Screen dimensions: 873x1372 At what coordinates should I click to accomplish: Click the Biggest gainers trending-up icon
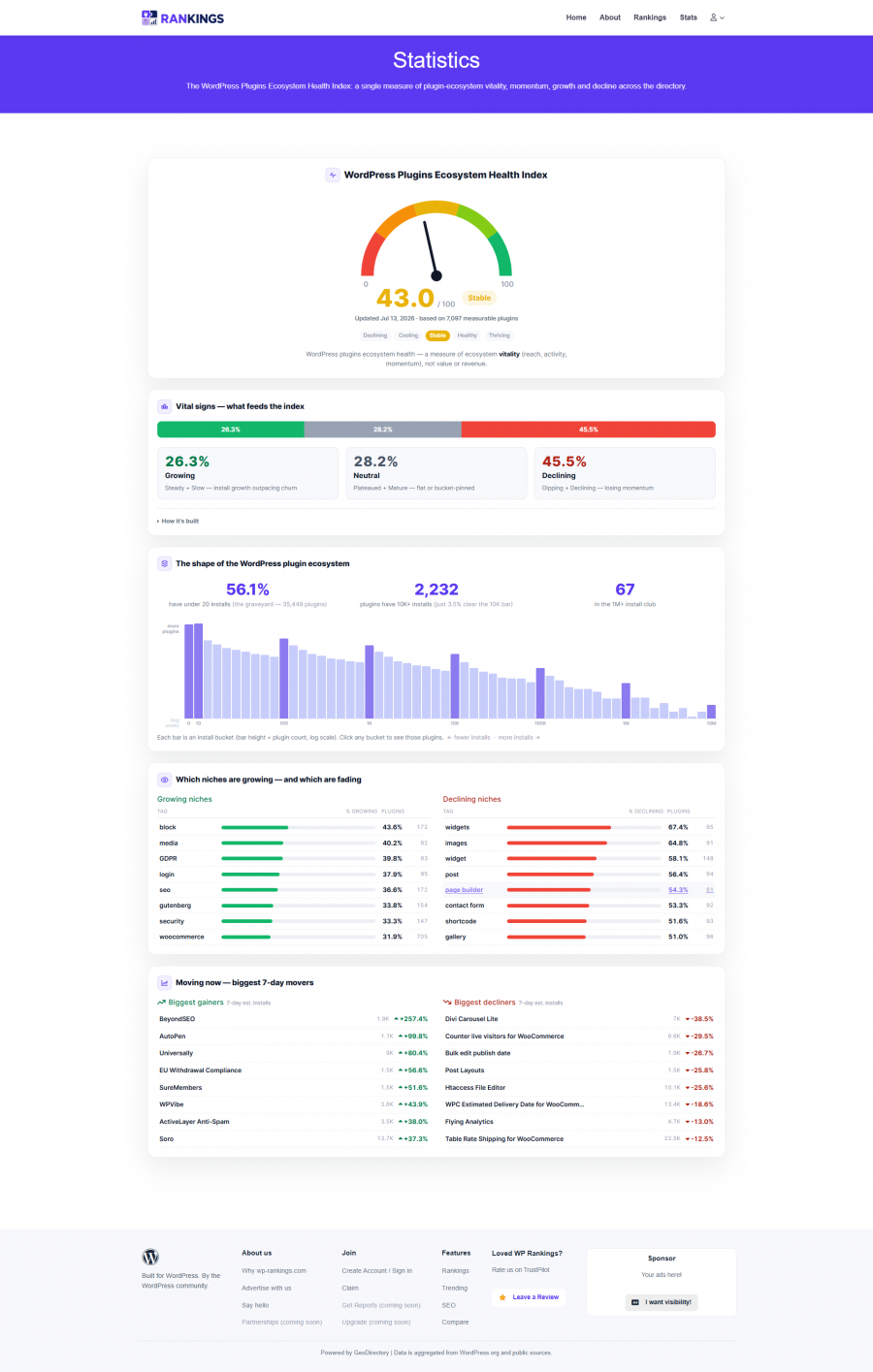point(161,1003)
